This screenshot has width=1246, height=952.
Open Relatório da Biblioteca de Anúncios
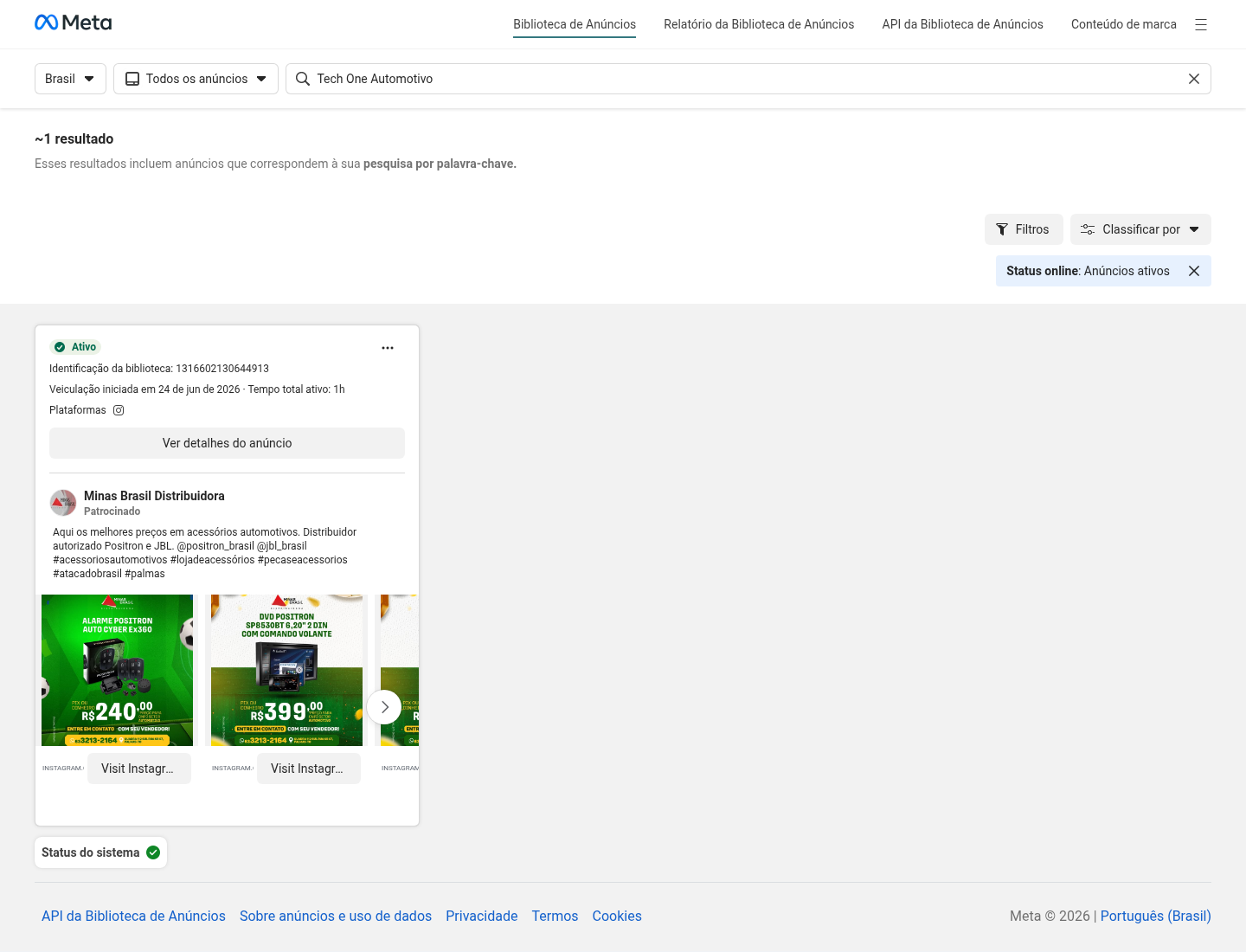pos(759,24)
